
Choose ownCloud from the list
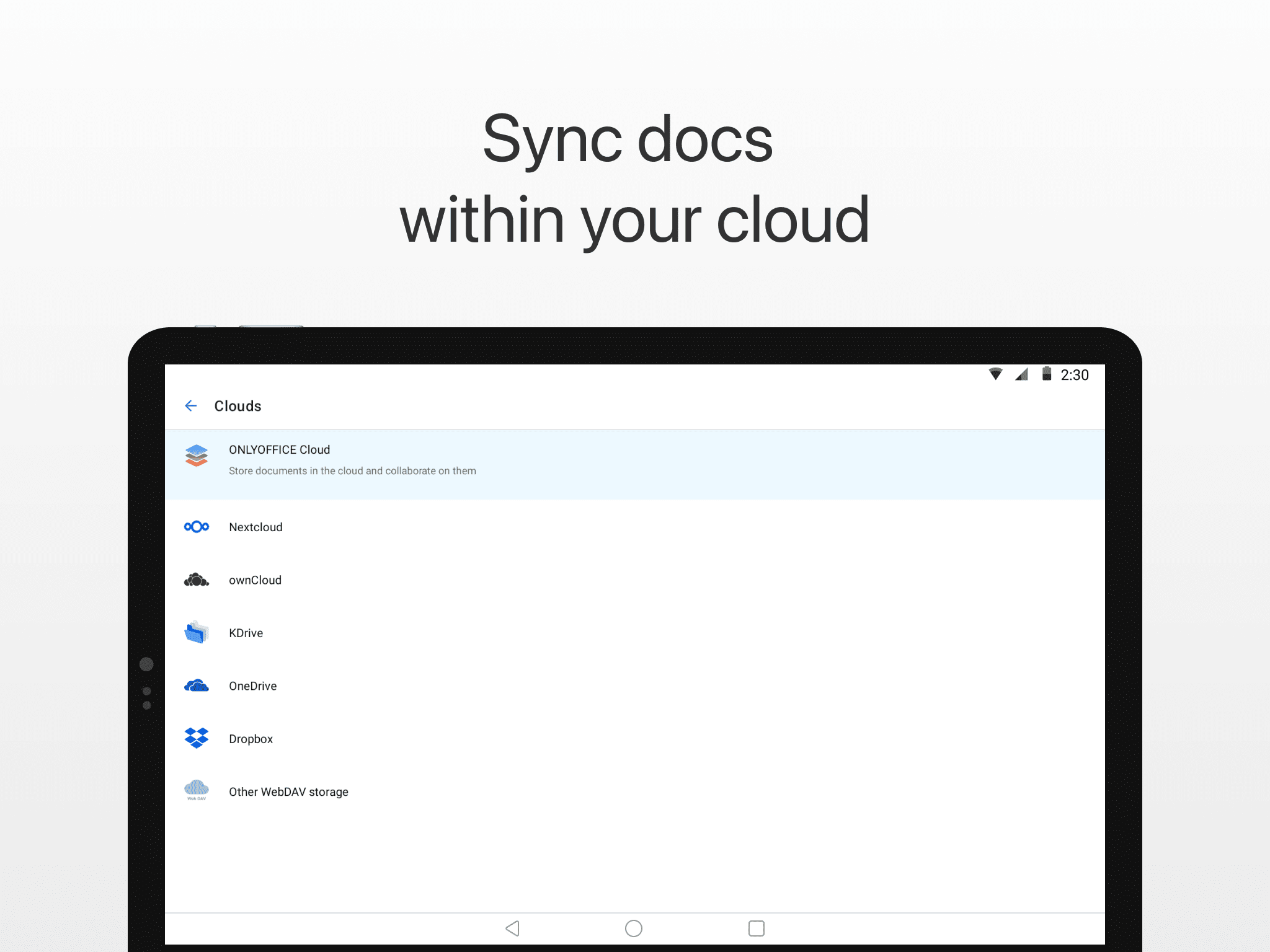(255, 581)
